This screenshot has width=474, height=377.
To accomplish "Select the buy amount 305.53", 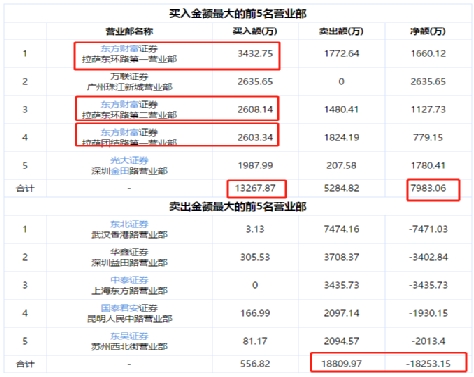I will click(x=255, y=257).
